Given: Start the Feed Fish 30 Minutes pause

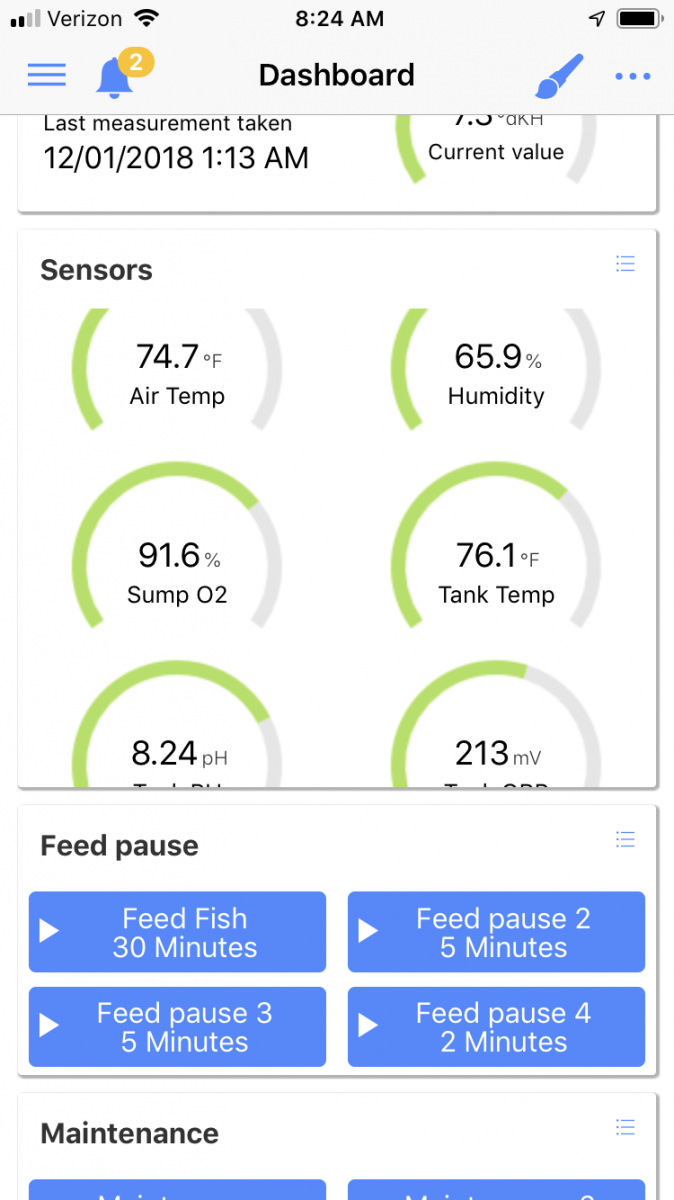Looking at the screenshot, I should click(177, 932).
